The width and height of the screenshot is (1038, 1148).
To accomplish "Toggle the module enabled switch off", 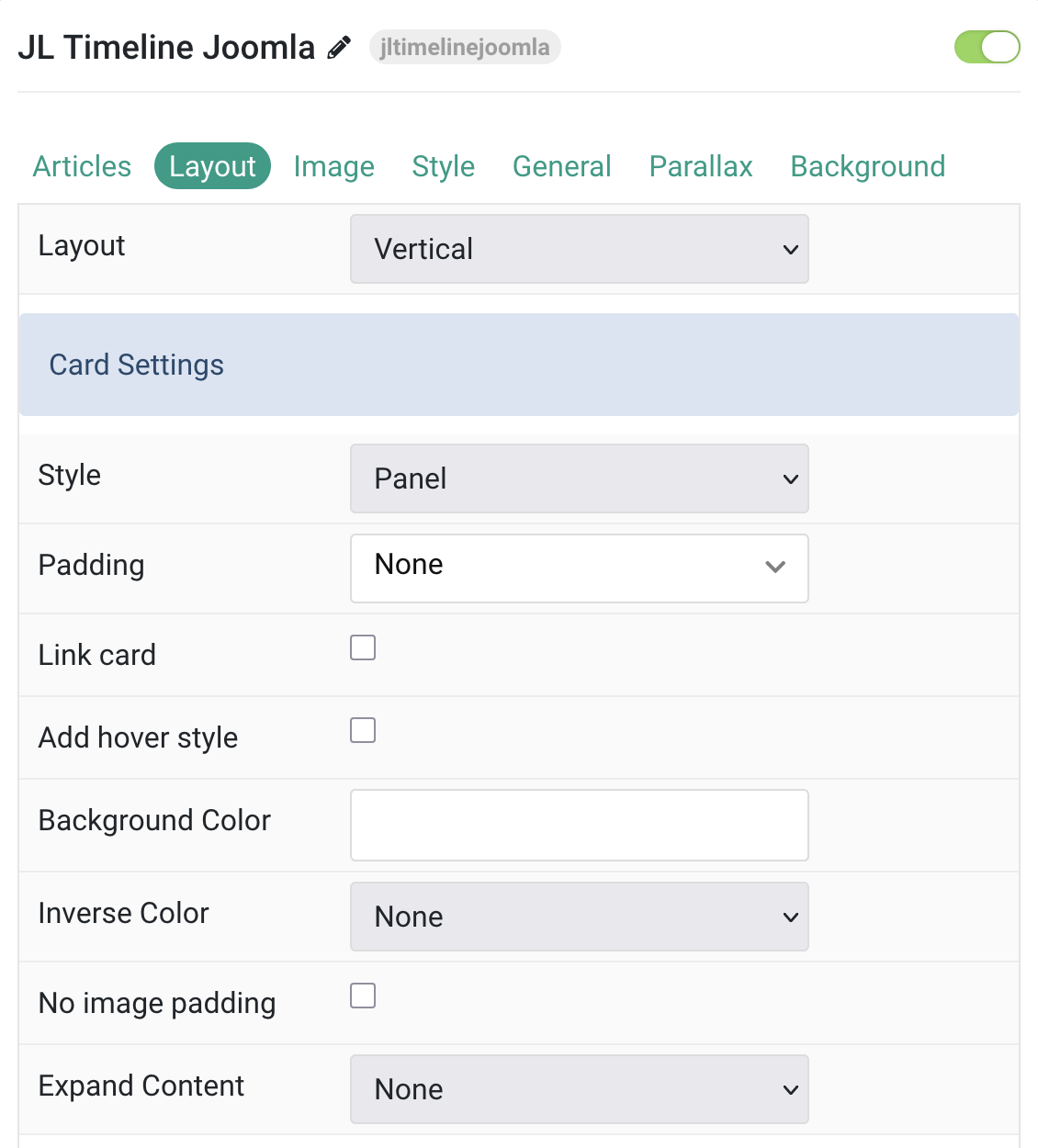I will coord(987,47).
